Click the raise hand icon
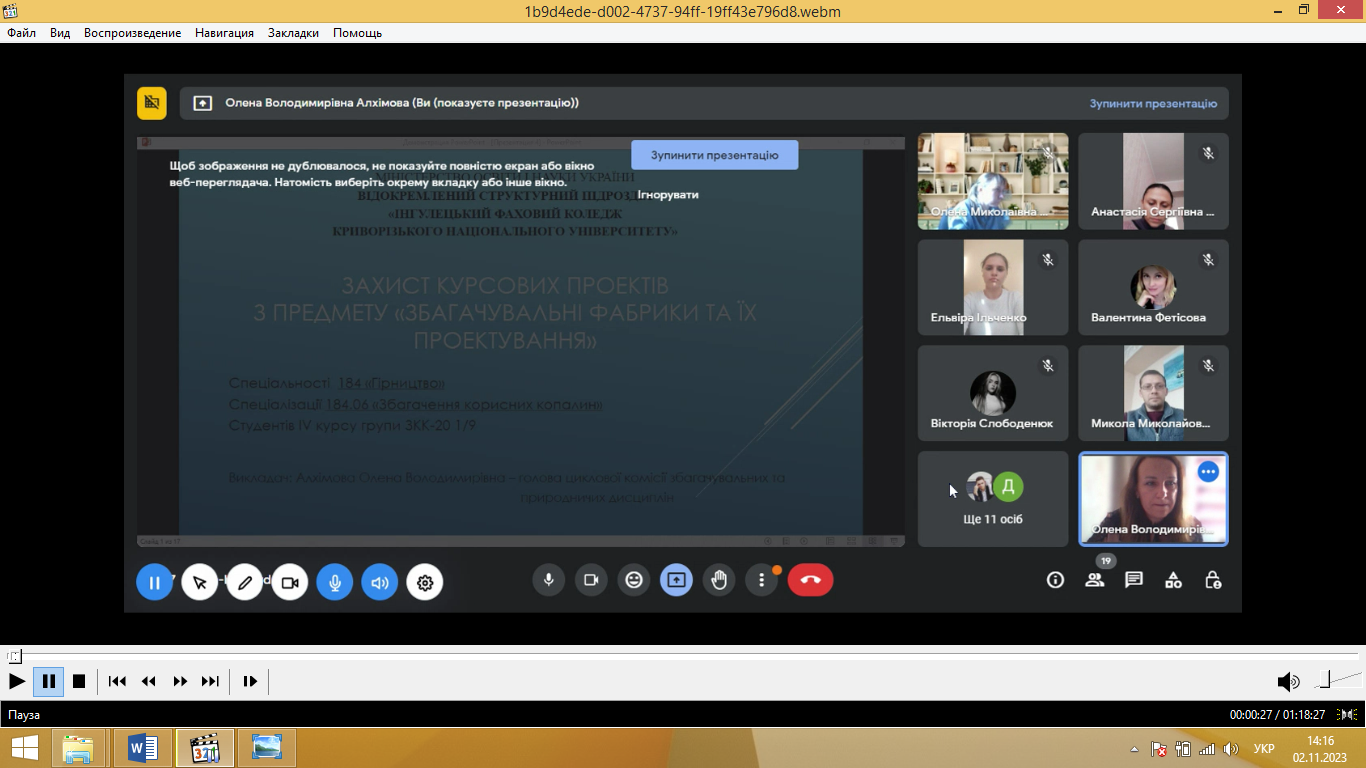Screen dimensions: 1366x768 tap(719, 580)
